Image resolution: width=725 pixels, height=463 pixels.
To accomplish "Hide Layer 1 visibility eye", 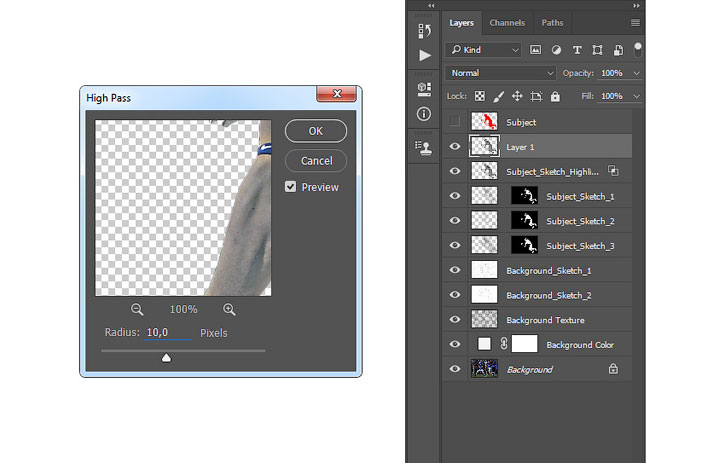I will pyautogui.click(x=455, y=146).
